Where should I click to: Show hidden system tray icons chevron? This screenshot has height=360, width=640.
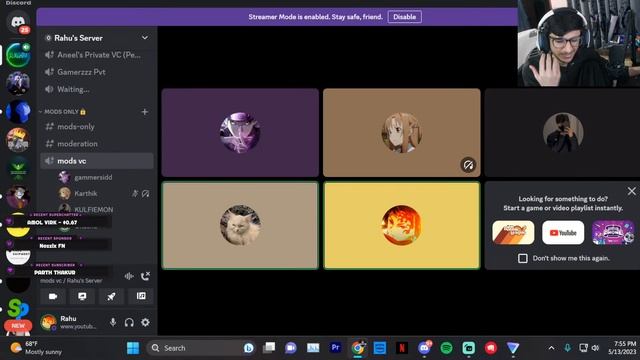tap(551, 348)
